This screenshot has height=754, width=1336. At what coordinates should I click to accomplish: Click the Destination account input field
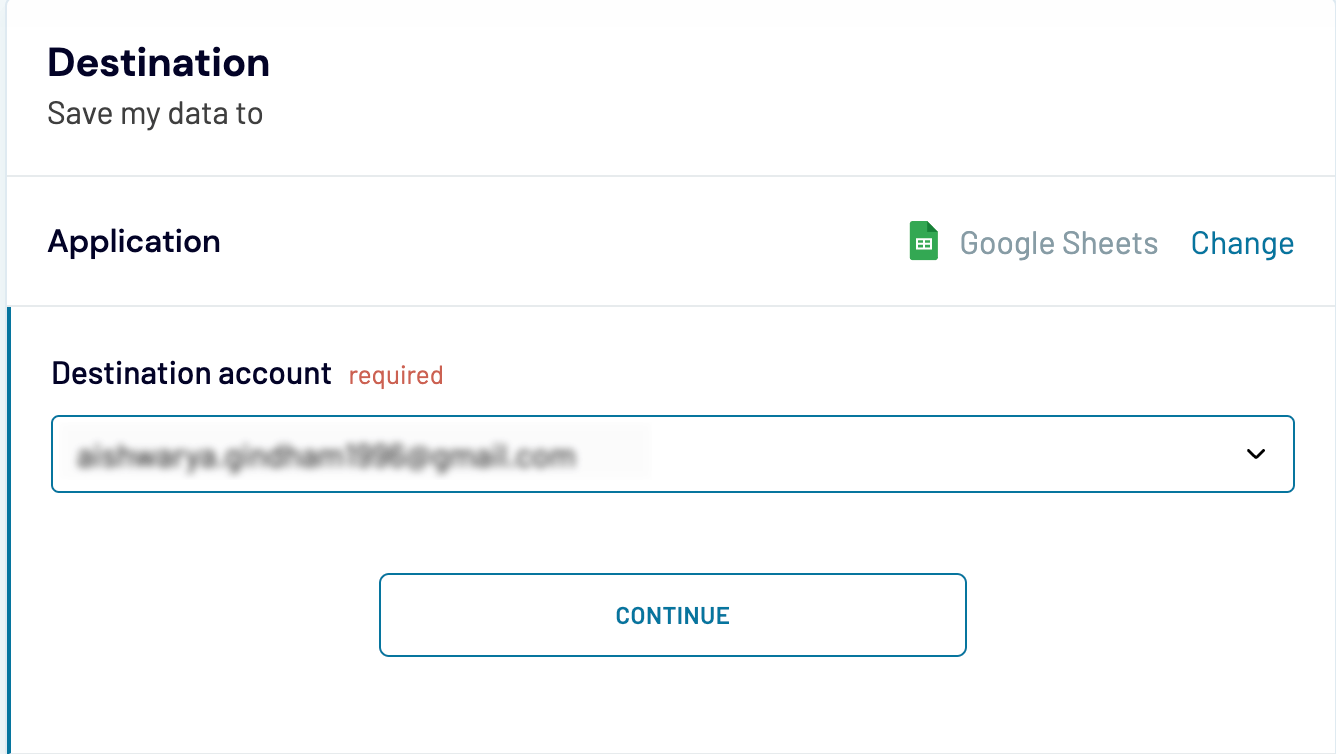coord(672,455)
